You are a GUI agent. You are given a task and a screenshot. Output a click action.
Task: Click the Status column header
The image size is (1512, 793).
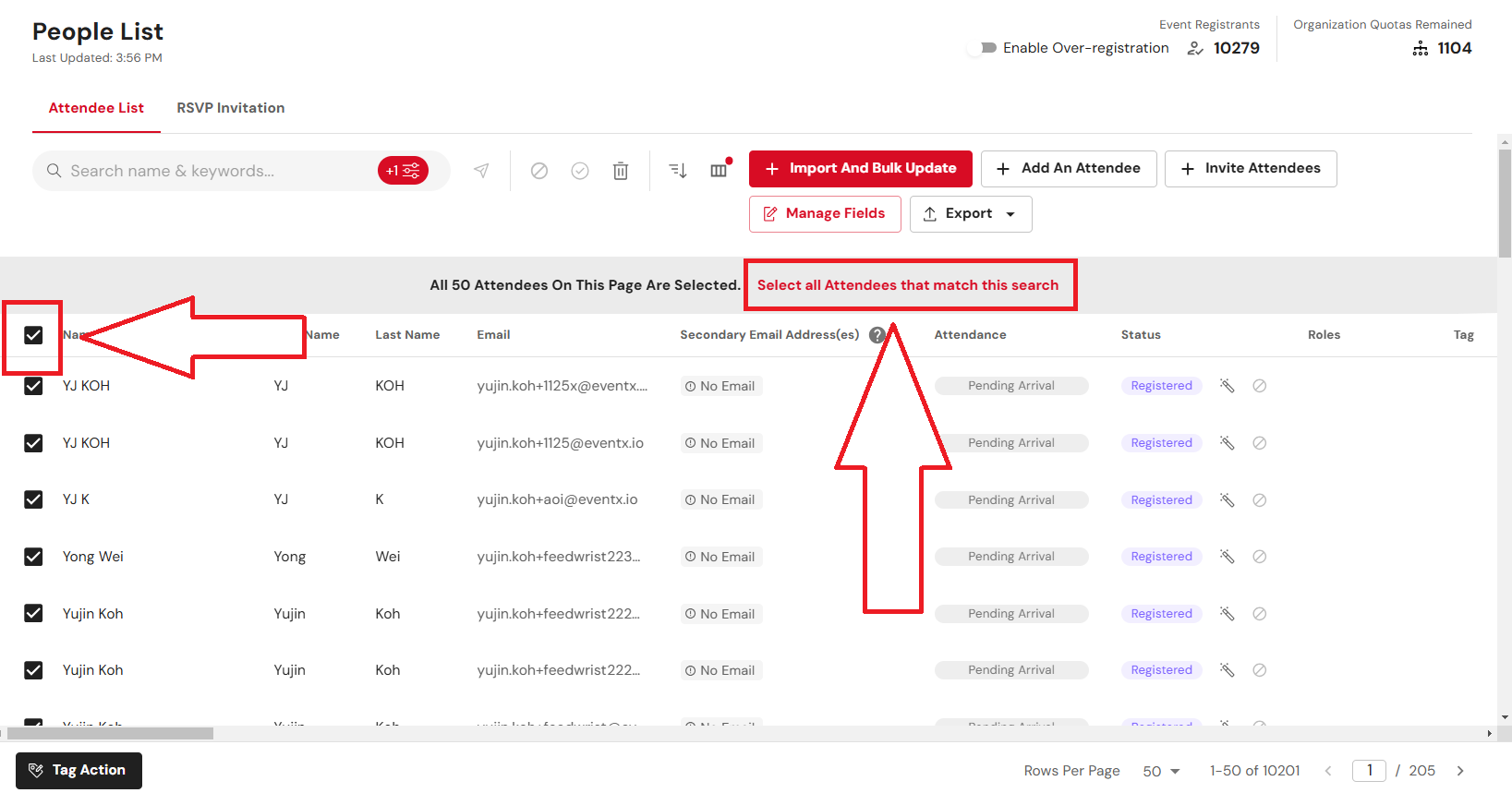[x=1141, y=335]
